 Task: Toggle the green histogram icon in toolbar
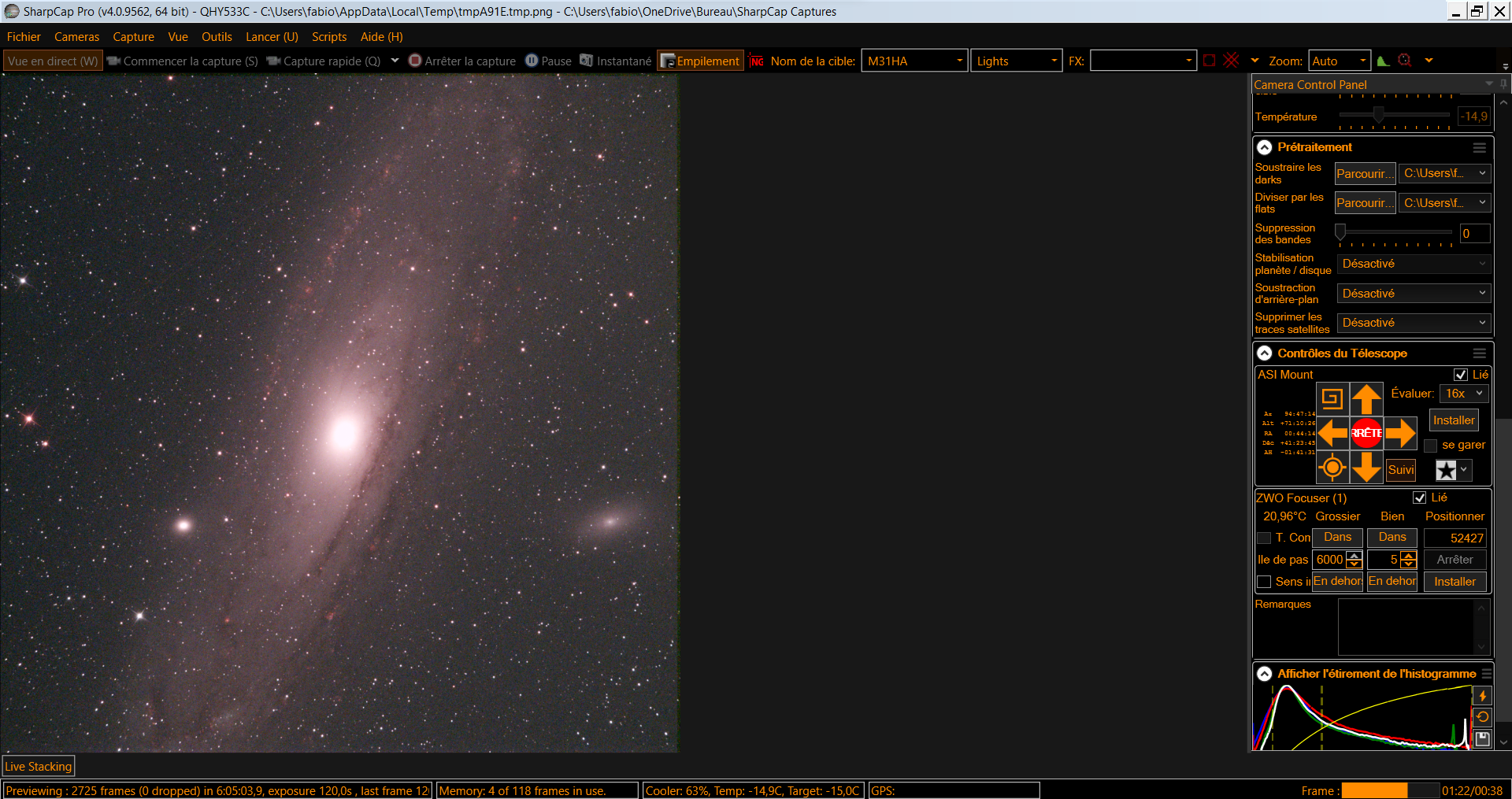pos(1383,61)
